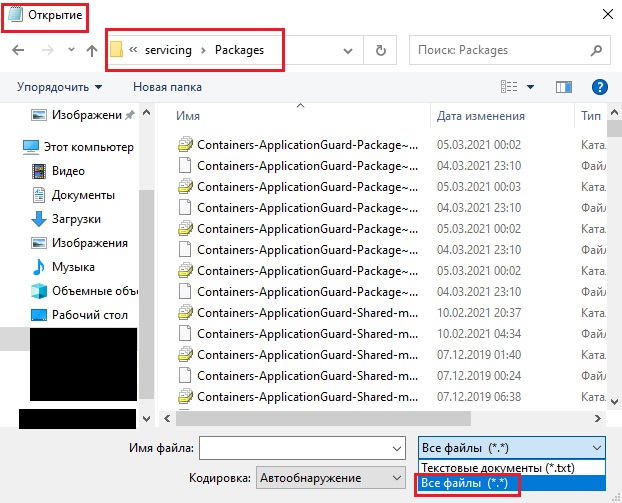Select pinned Изображени quick access item
The width and height of the screenshot is (622, 503).
[x=82, y=115]
